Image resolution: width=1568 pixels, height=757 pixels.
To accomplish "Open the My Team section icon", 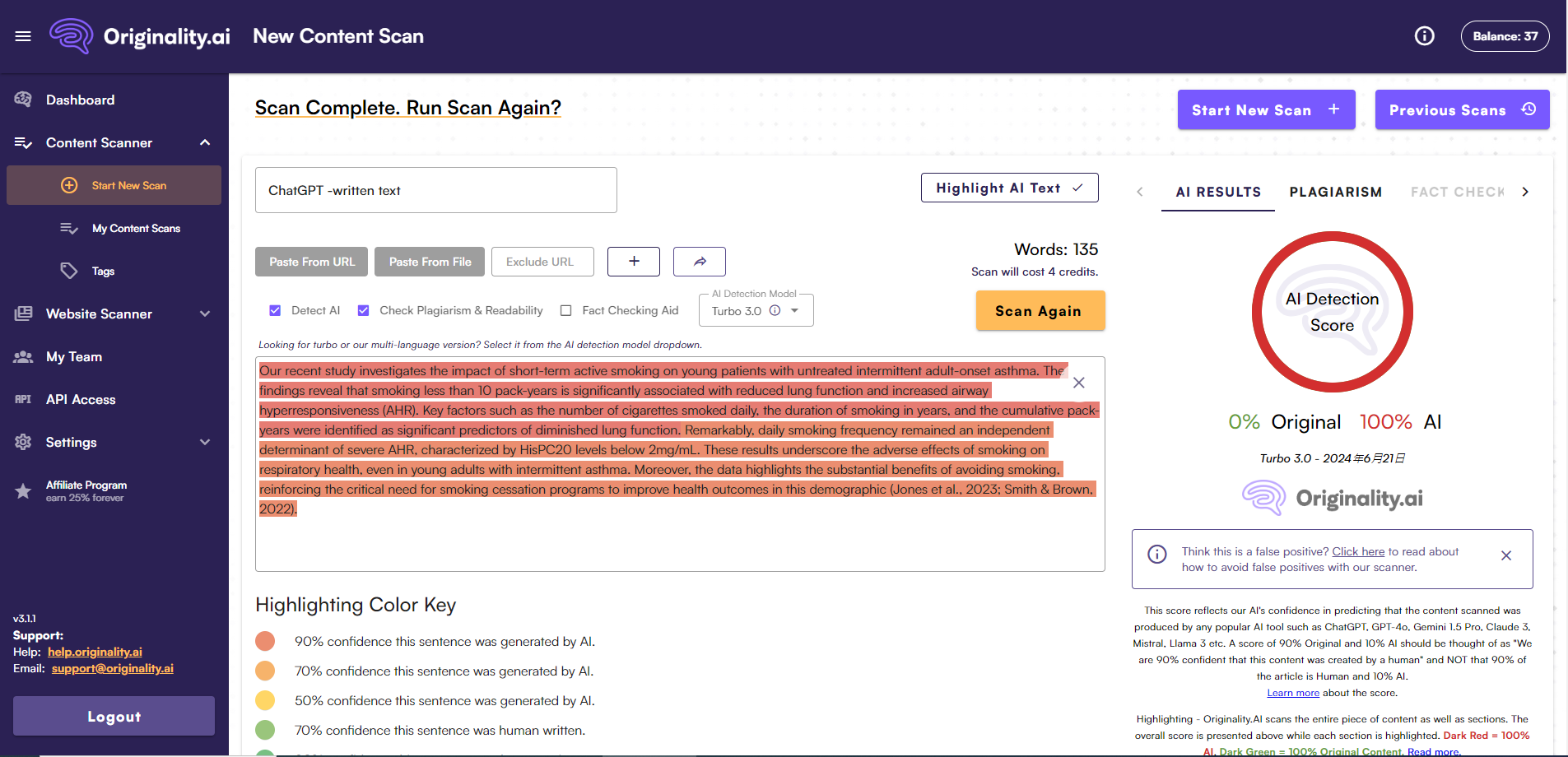I will (x=23, y=356).
